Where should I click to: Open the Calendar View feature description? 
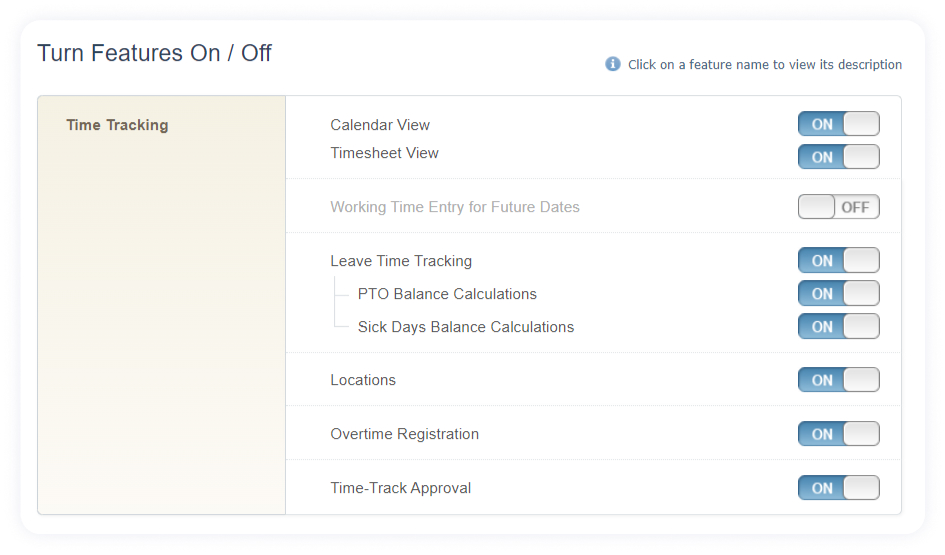(380, 125)
